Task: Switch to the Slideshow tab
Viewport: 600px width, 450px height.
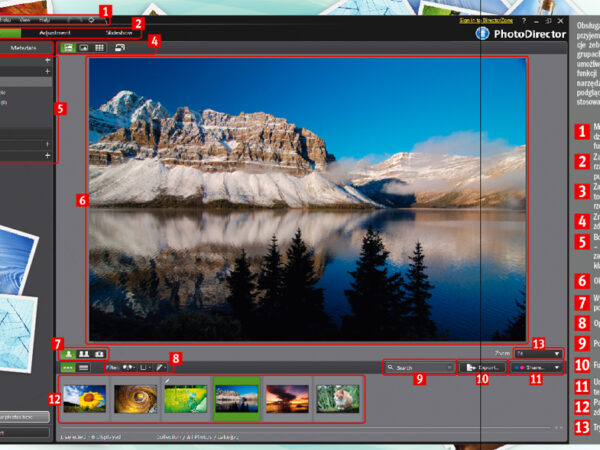Action: (118, 33)
